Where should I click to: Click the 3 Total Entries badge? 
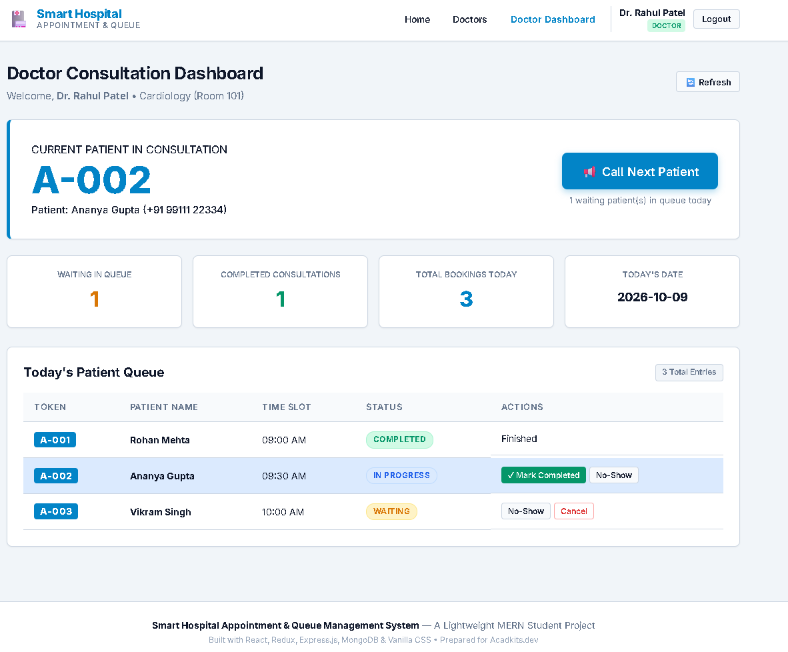689,372
